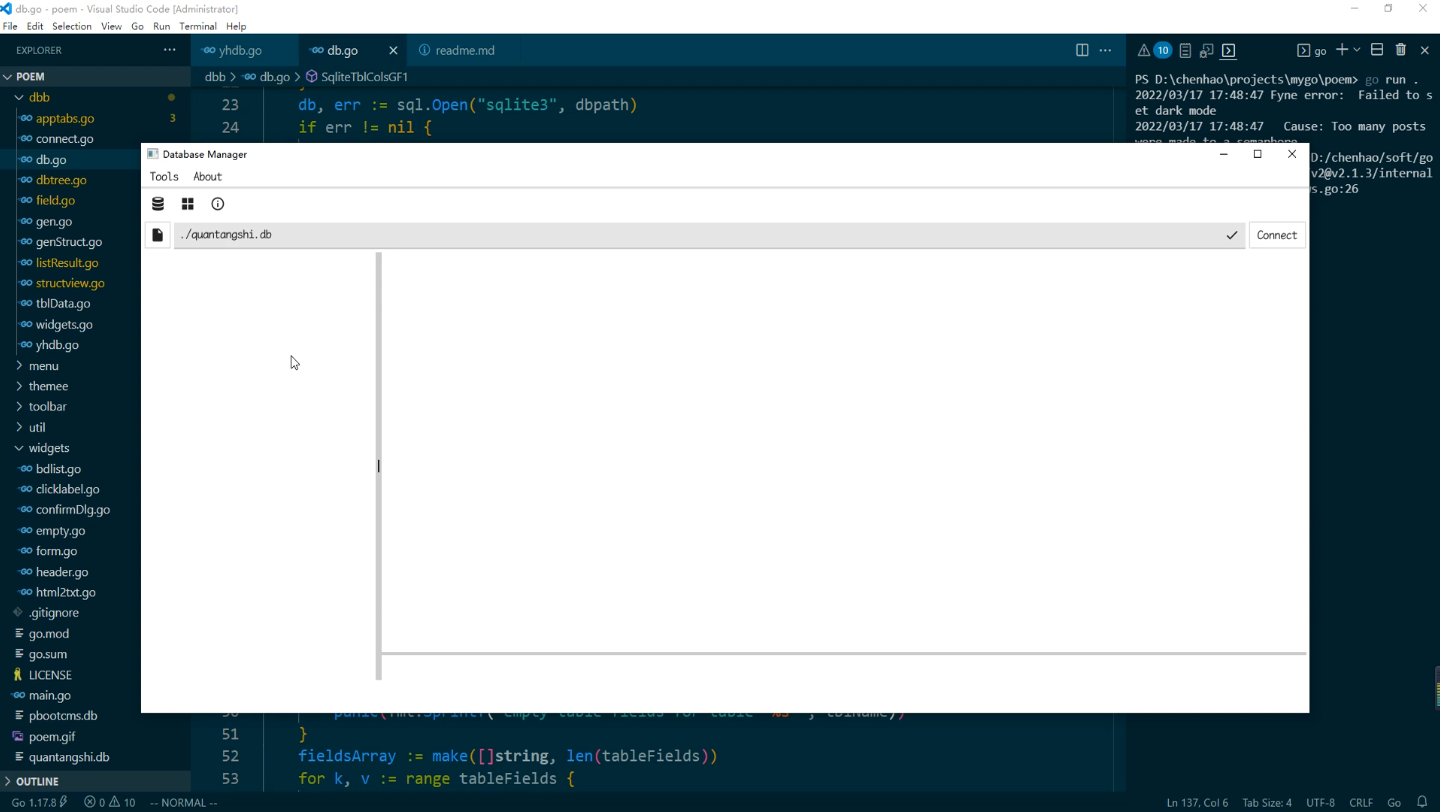
Task: Open clicklabel.go in Explorer
Action: [x=67, y=489]
